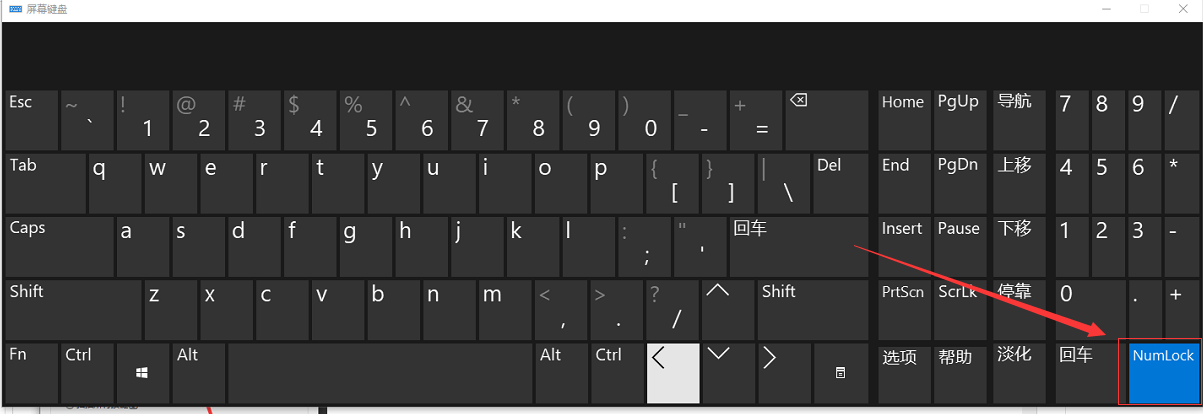
Task: Click the highlighted left arrow key
Action: 672,372
